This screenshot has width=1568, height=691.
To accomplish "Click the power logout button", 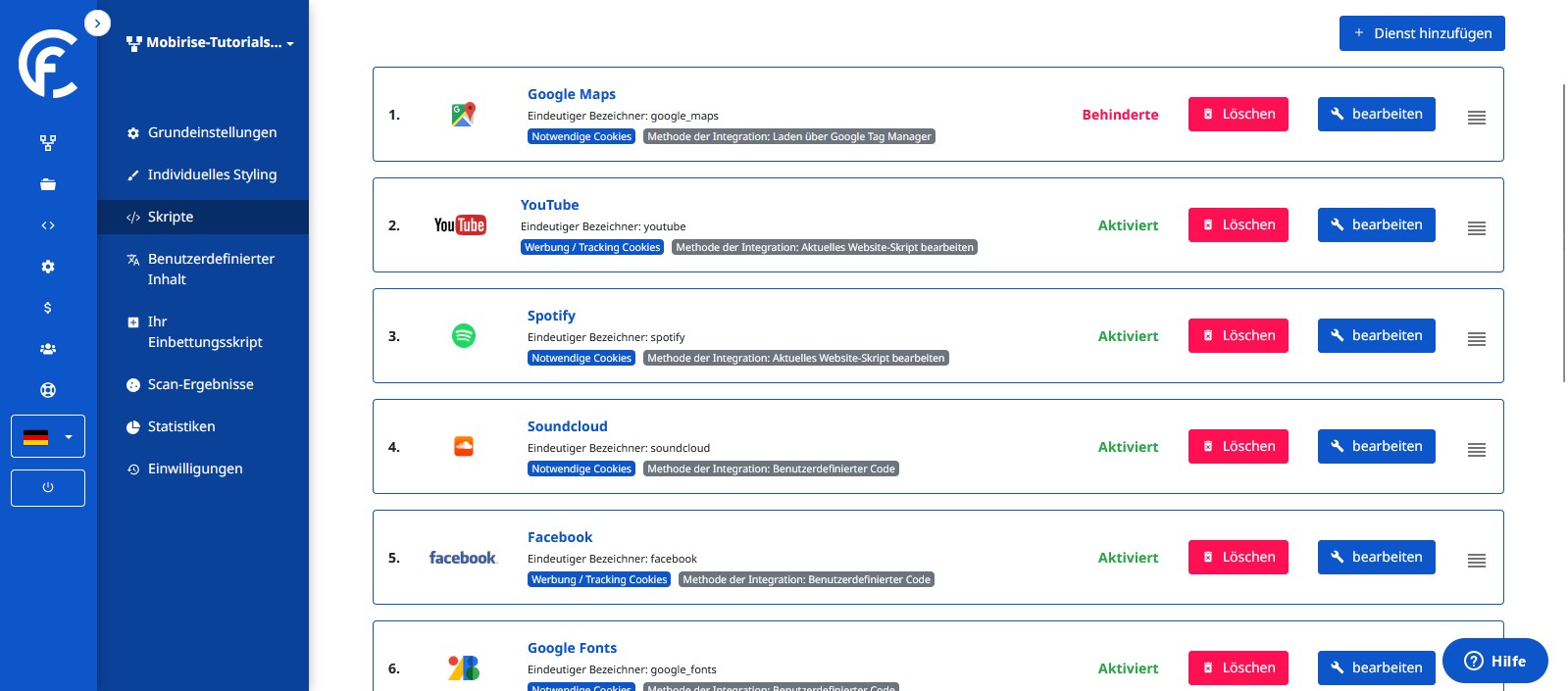I will 48,488.
